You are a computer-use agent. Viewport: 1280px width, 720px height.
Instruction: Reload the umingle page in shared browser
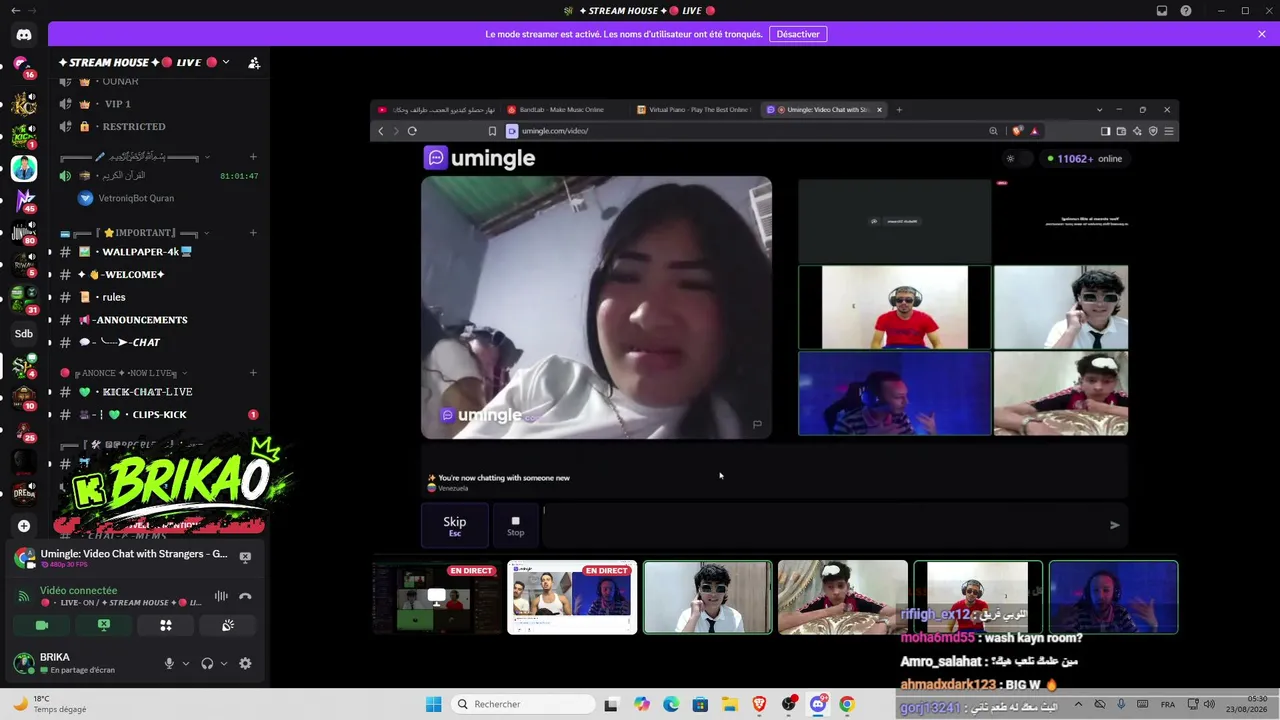pyautogui.click(x=412, y=131)
